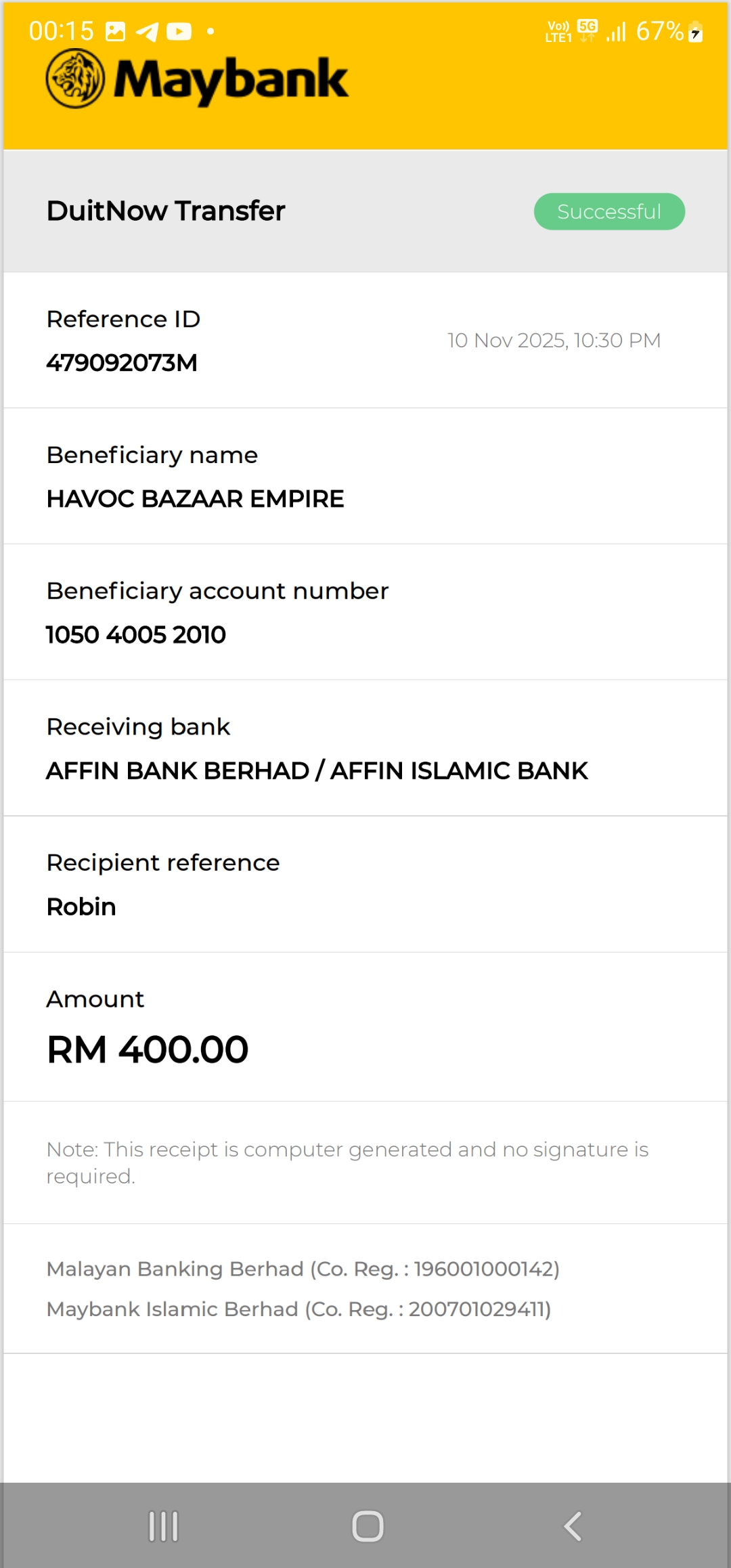
Task: Tap the battery status icon
Action: pos(695,32)
